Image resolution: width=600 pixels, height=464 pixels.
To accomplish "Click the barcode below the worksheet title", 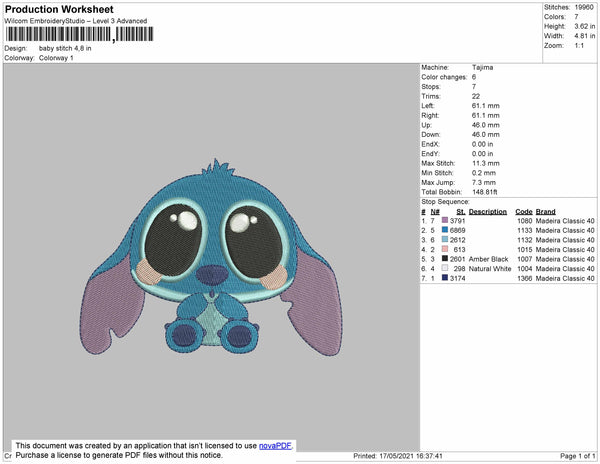I will [x=79, y=34].
